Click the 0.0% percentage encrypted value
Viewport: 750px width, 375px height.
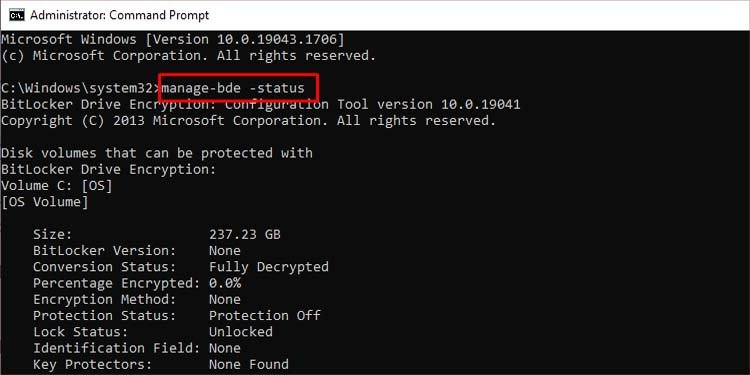(x=225, y=283)
